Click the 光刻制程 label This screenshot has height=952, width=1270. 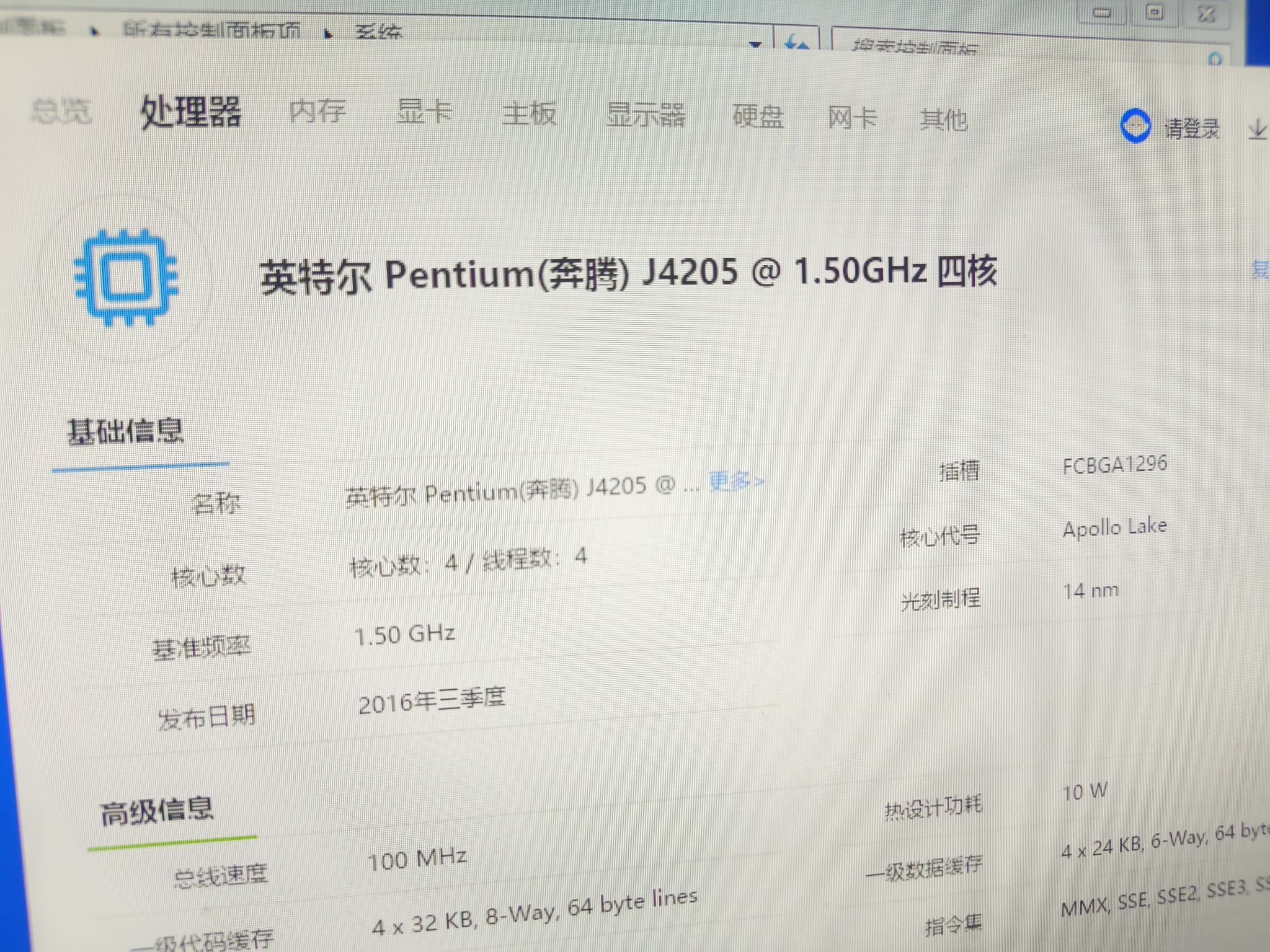[x=940, y=599]
